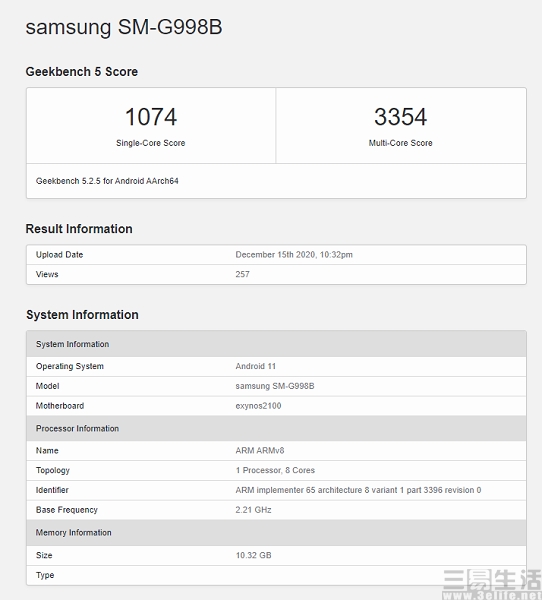
Task: Select the 'ARM implementer 65 architecture 8' identifier value
Action: [358, 490]
